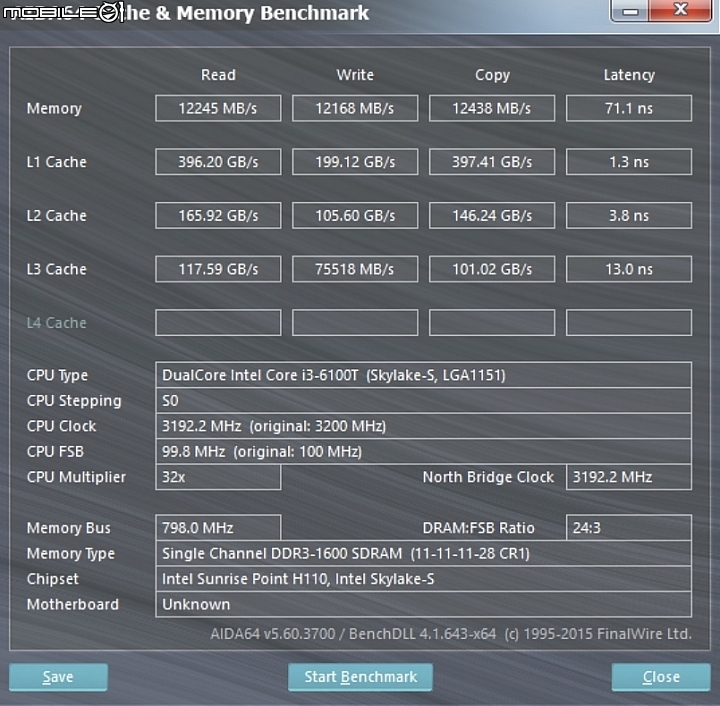Click the L1 Cache row label

pyautogui.click(x=56, y=162)
